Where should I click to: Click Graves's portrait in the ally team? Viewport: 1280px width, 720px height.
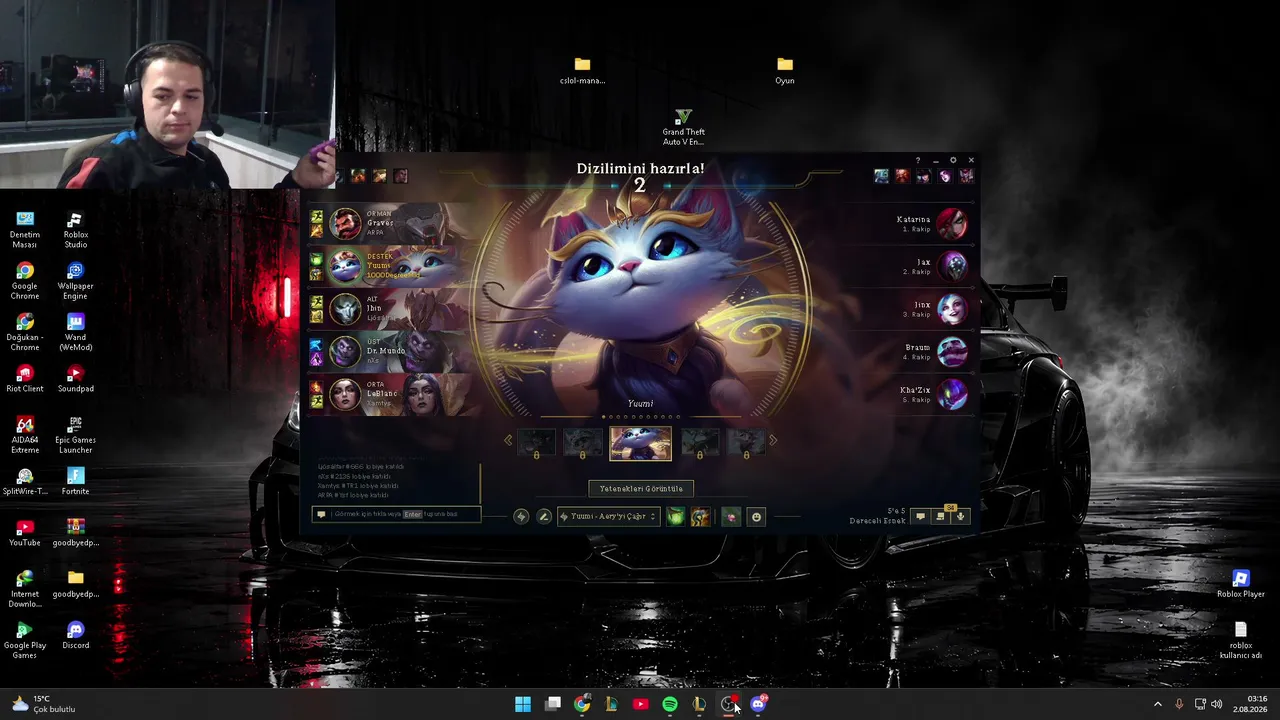pos(345,224)
